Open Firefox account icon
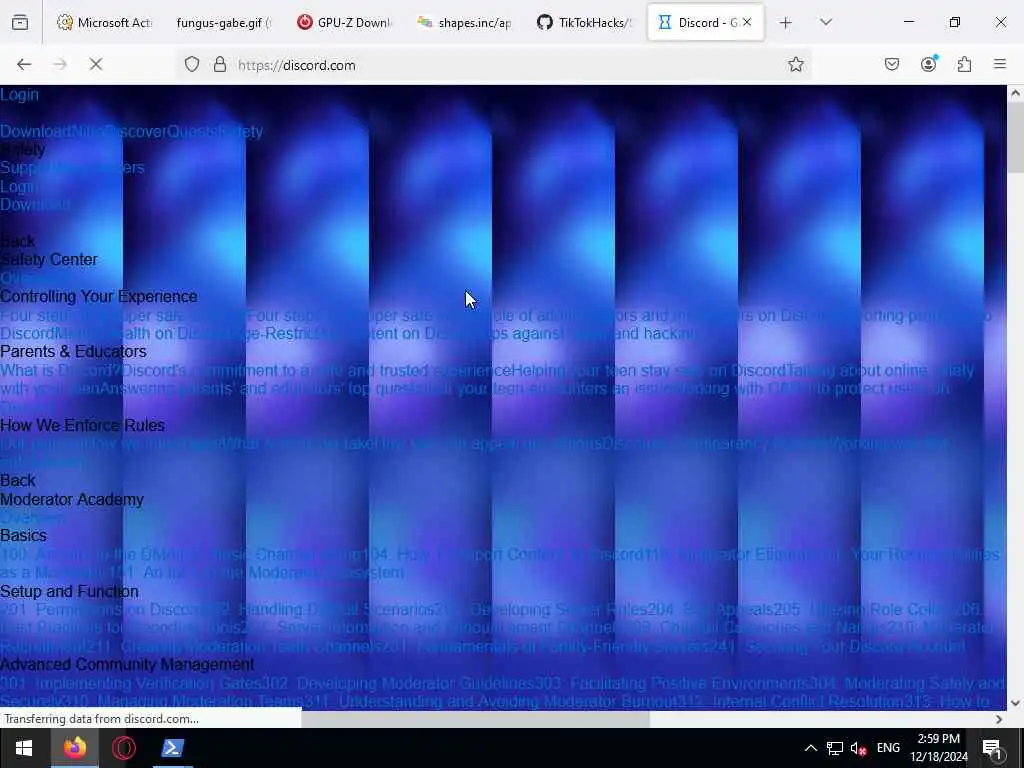1024x768 pixels. point(929,63)
